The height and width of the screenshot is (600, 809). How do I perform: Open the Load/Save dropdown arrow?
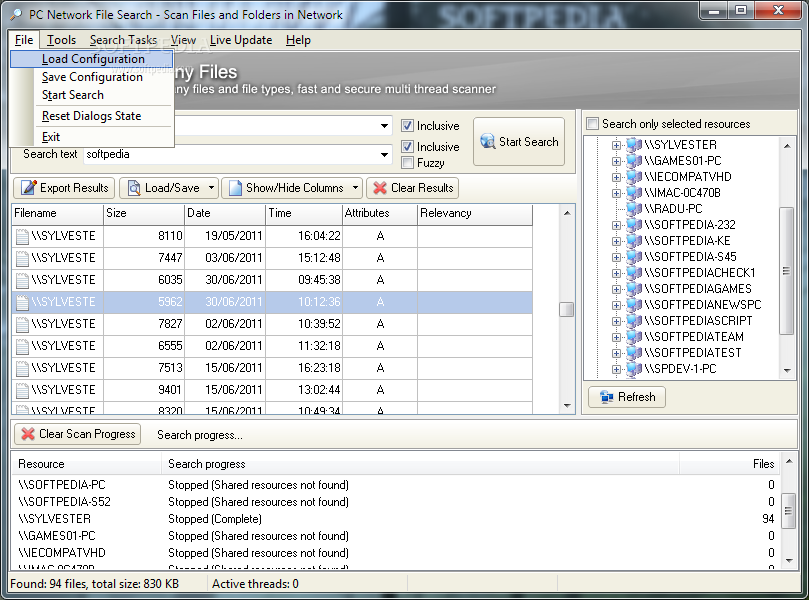[x=211, y=188]
